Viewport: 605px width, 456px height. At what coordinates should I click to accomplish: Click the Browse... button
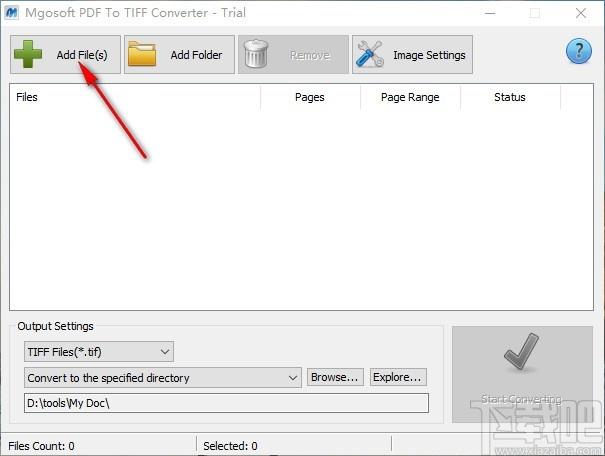click(335, 377)
